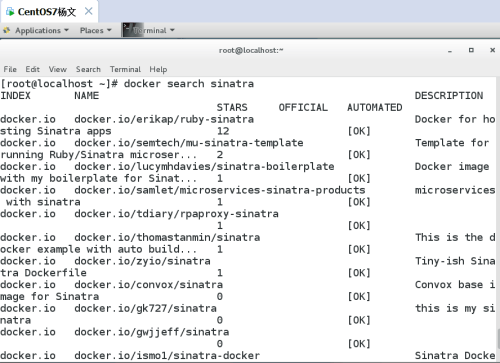Click 'Convox base i' description text

[x=455, y=285]
